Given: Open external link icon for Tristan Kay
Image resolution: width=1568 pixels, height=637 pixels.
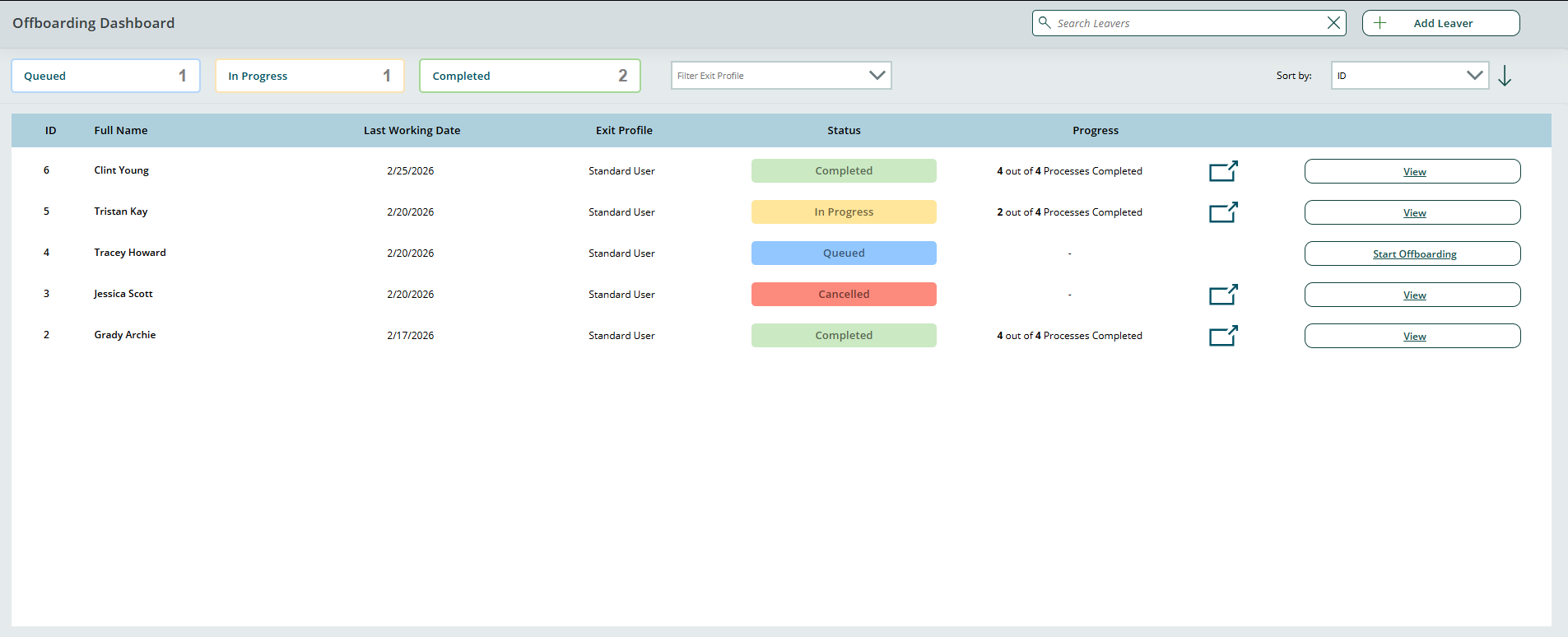Looking at the screenshot, I should 1223,212.
